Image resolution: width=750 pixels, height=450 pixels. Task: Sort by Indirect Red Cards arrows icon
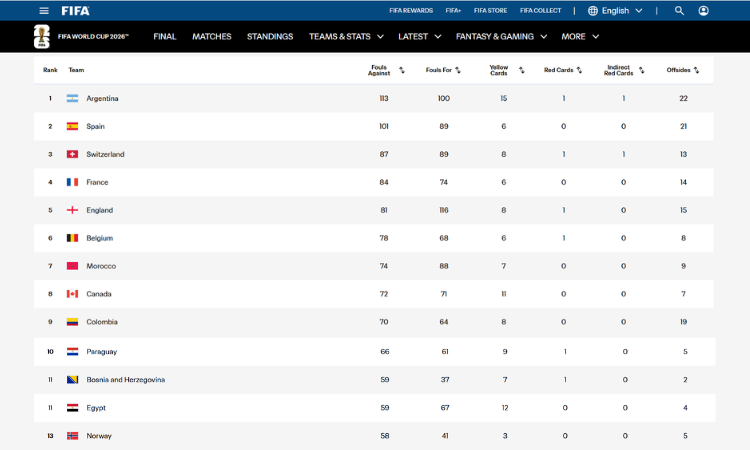(x=641, y=70)
